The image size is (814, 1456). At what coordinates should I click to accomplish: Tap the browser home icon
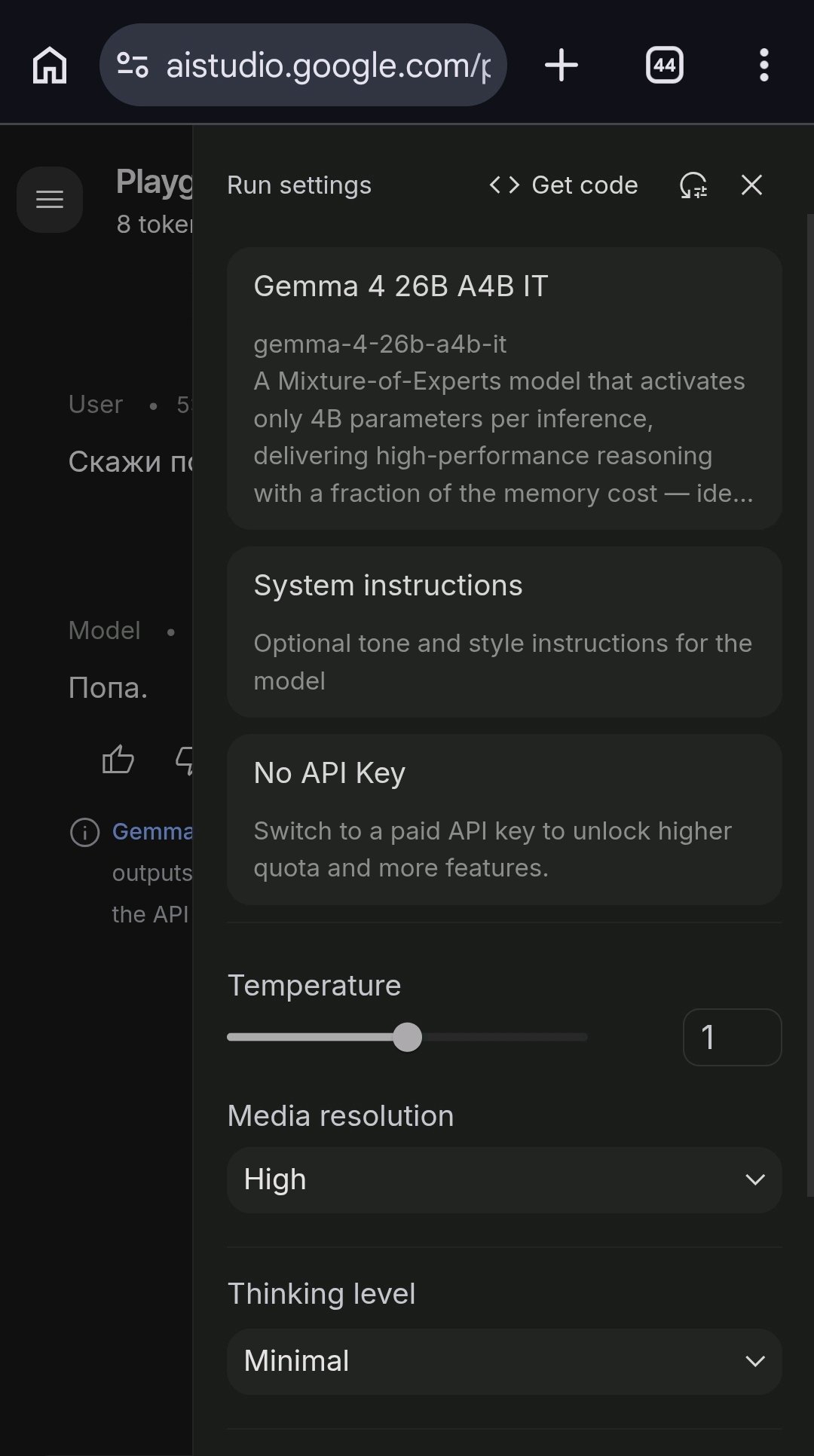click(x=50, y=65)
